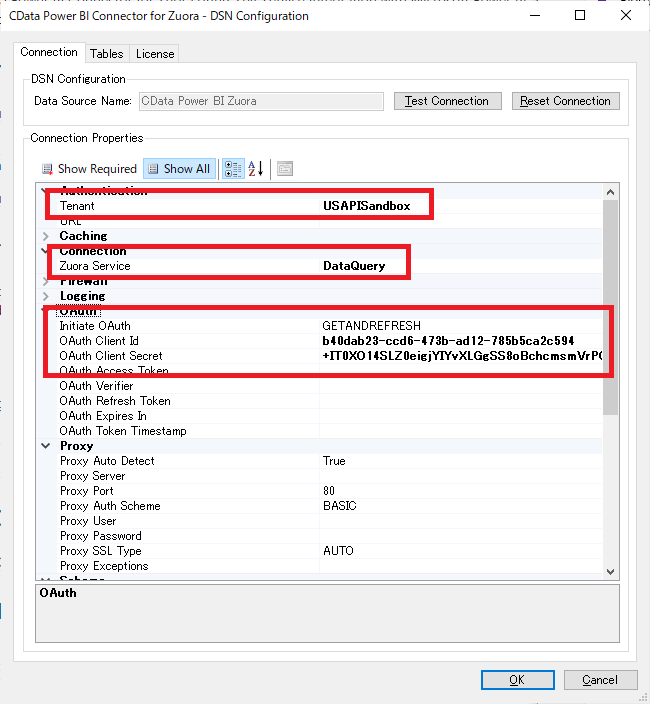Collapse the Proxy category
Image resolution: width=650 pixels, height=704 pixels.
point(46,446)
